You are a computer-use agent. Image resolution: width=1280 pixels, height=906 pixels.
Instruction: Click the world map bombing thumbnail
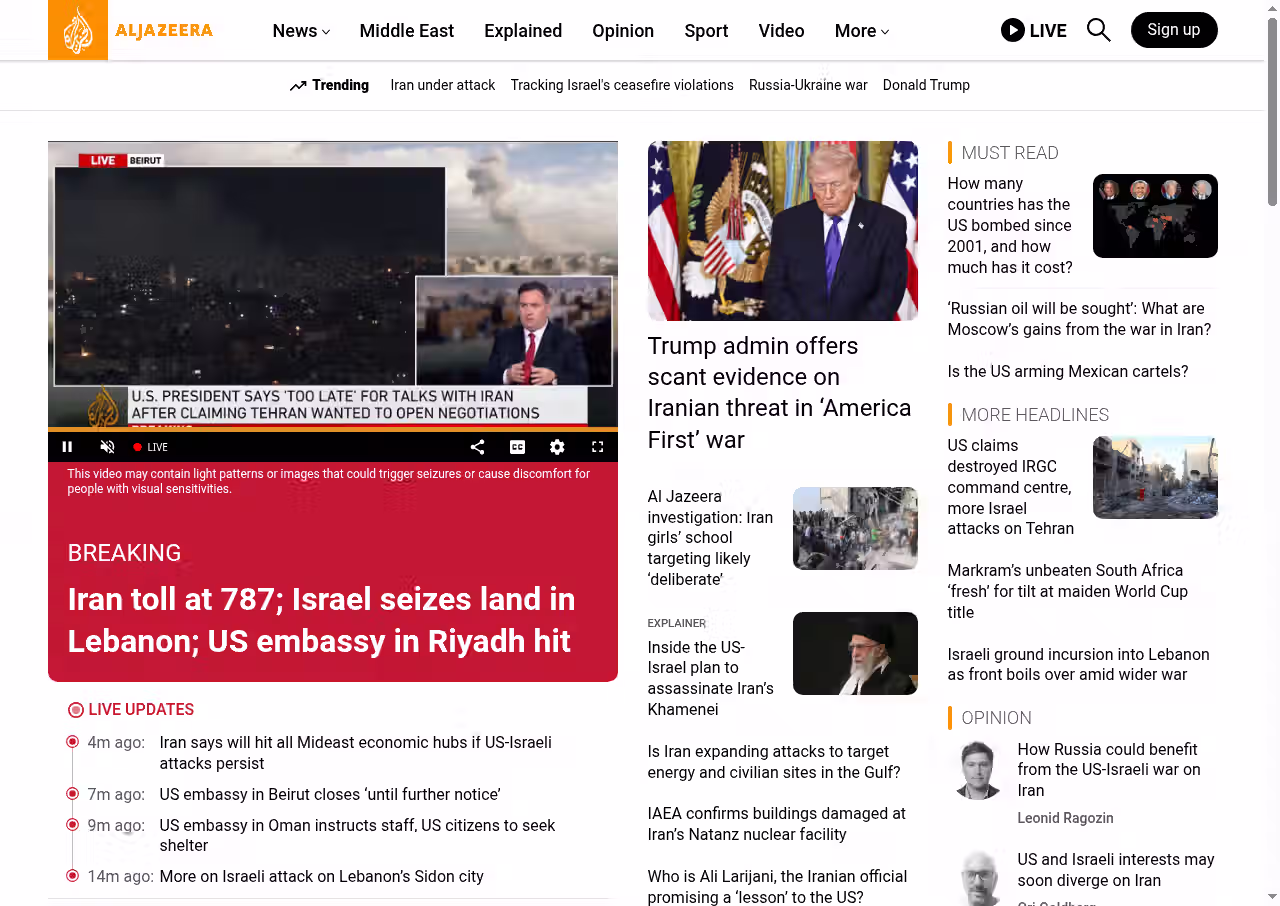pyautogui.click(x=1154, y=216)
